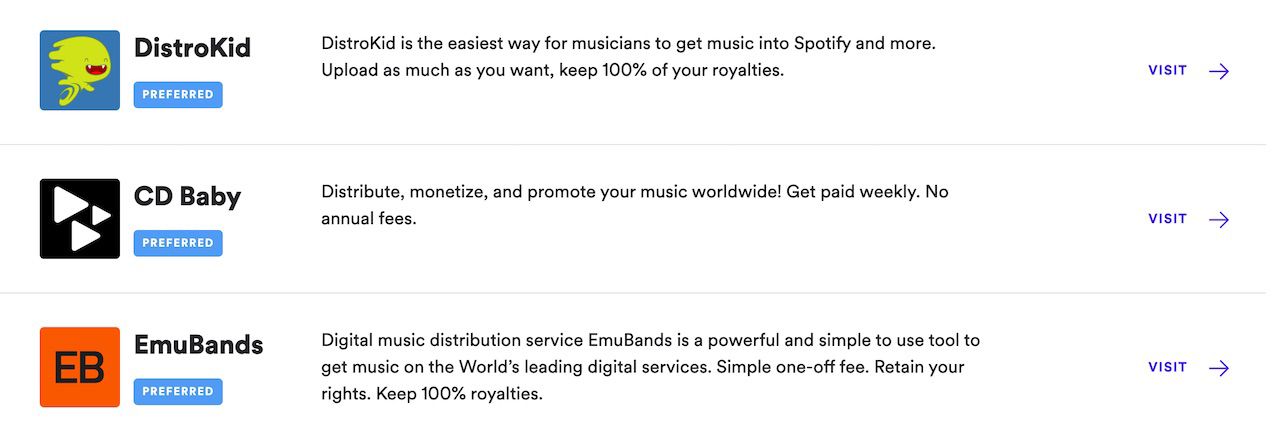Viewport: 1280px width, 442px height.
Task: Click the orange EmuBands EB logo
Action: 80,367
